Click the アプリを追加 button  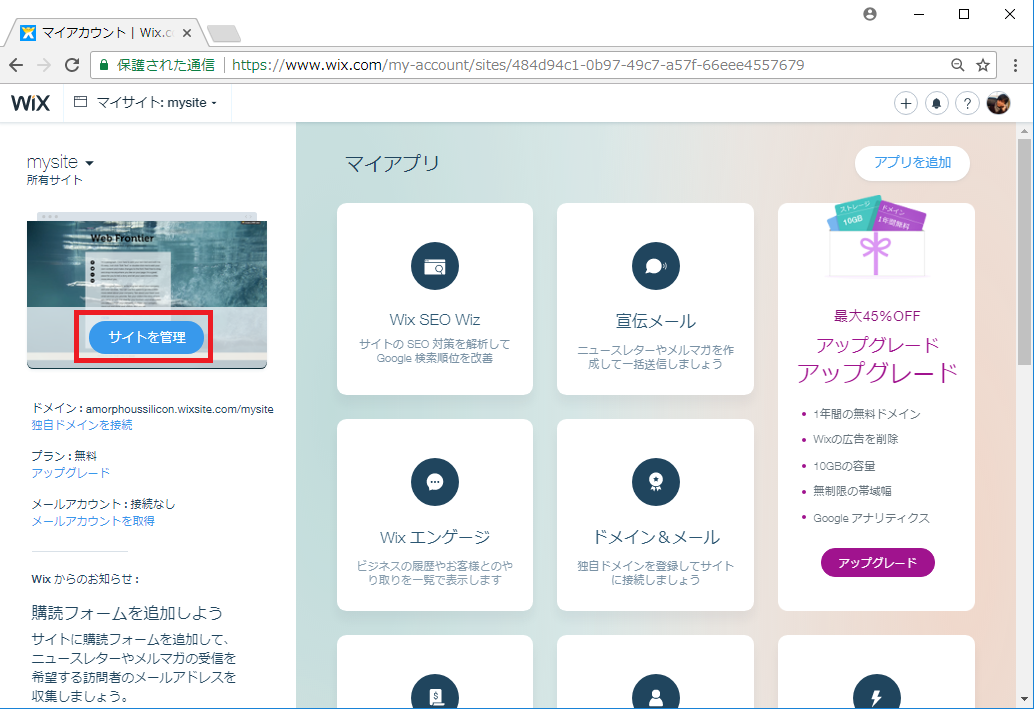click(x=912, y=162)
